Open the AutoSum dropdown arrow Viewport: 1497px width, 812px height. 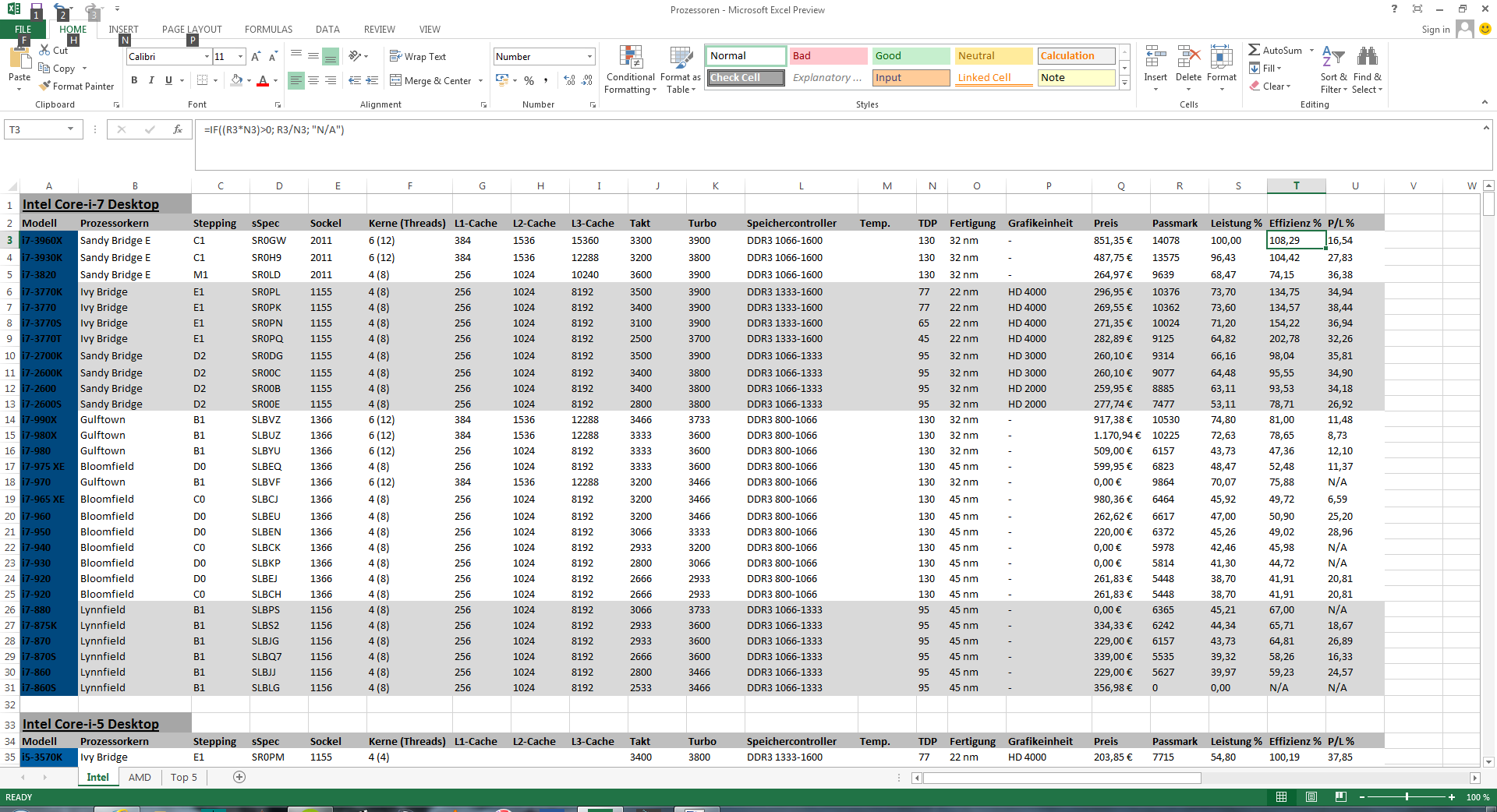(1312, 51)
